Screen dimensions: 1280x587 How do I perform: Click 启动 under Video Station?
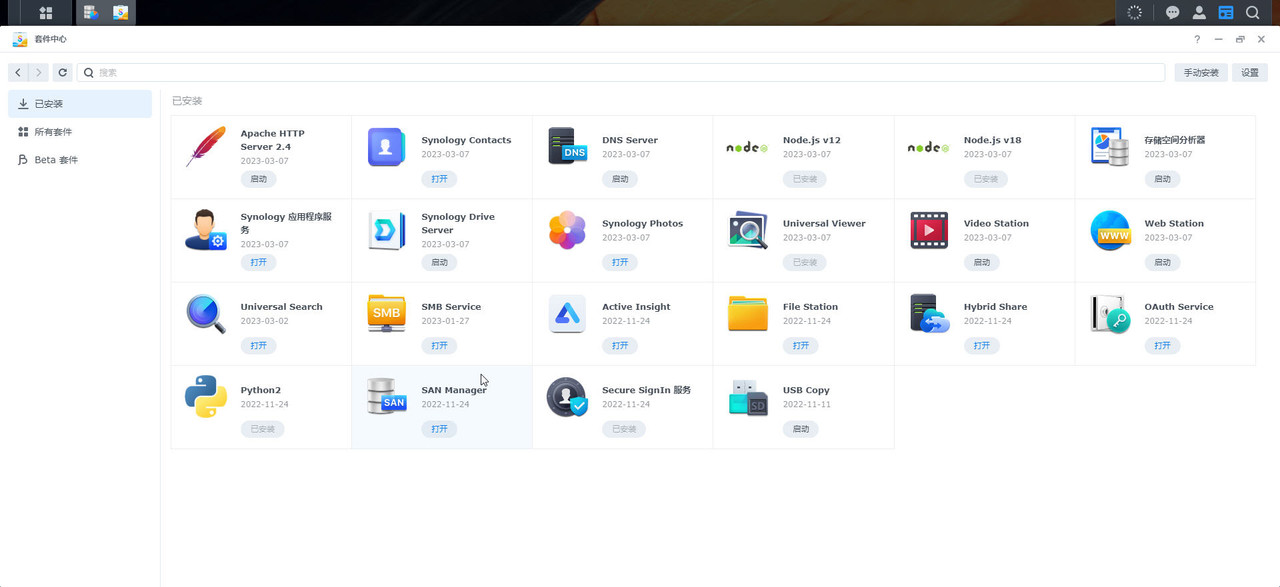(981, 262)
